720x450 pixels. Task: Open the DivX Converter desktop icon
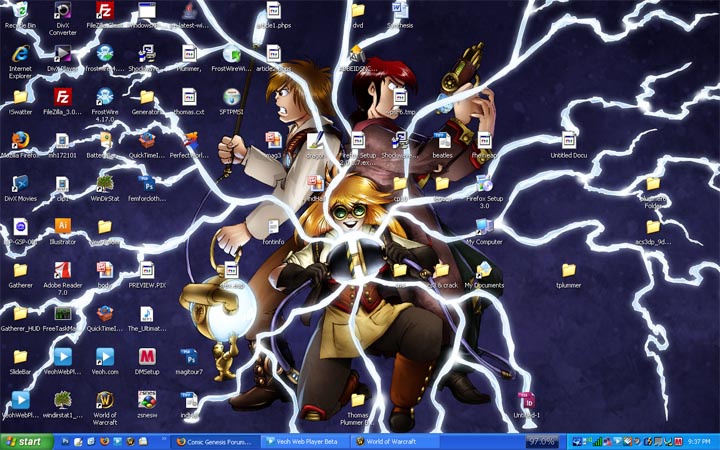pos(62,11)
